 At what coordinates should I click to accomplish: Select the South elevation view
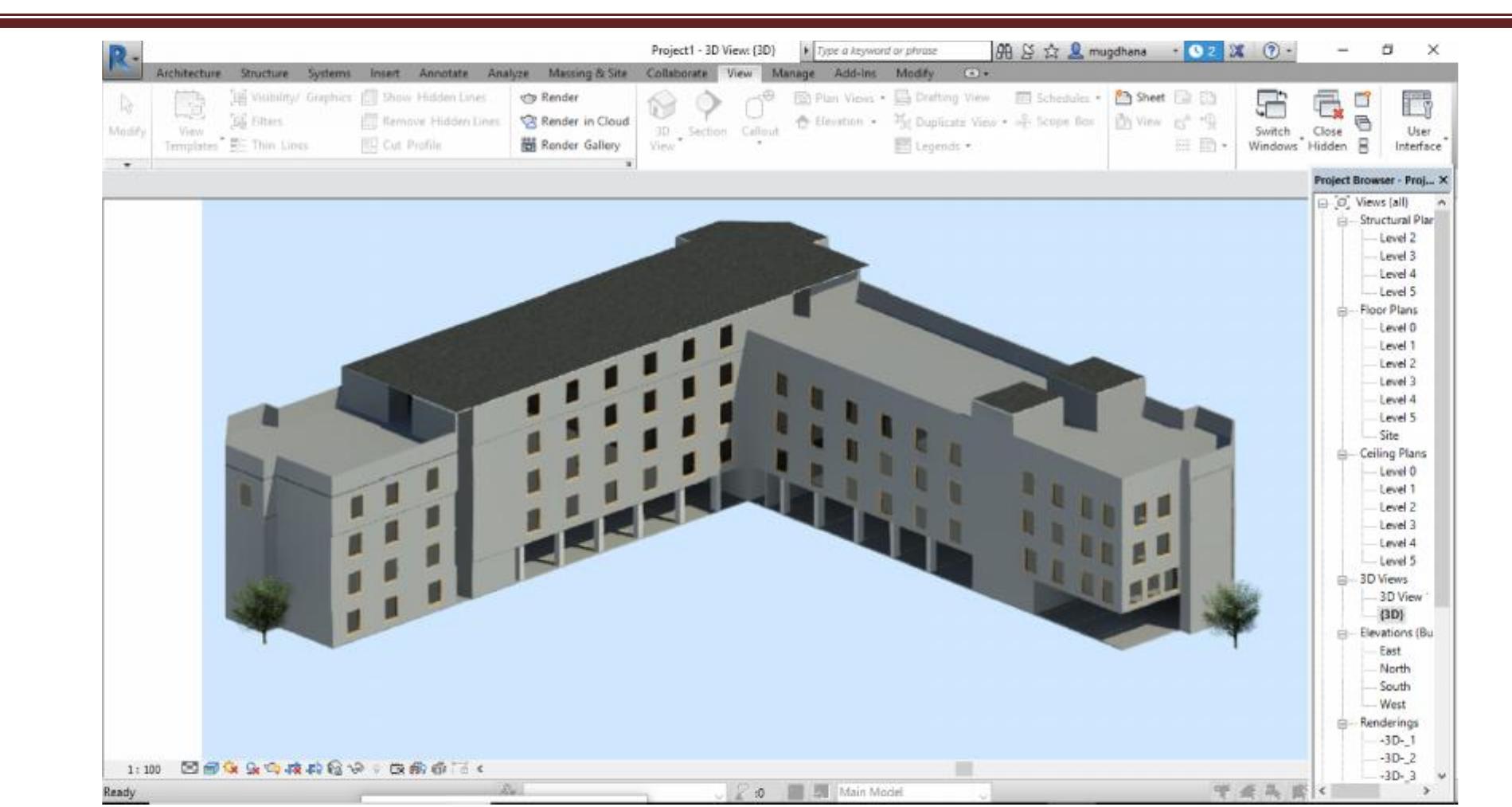click(1394, 687)
